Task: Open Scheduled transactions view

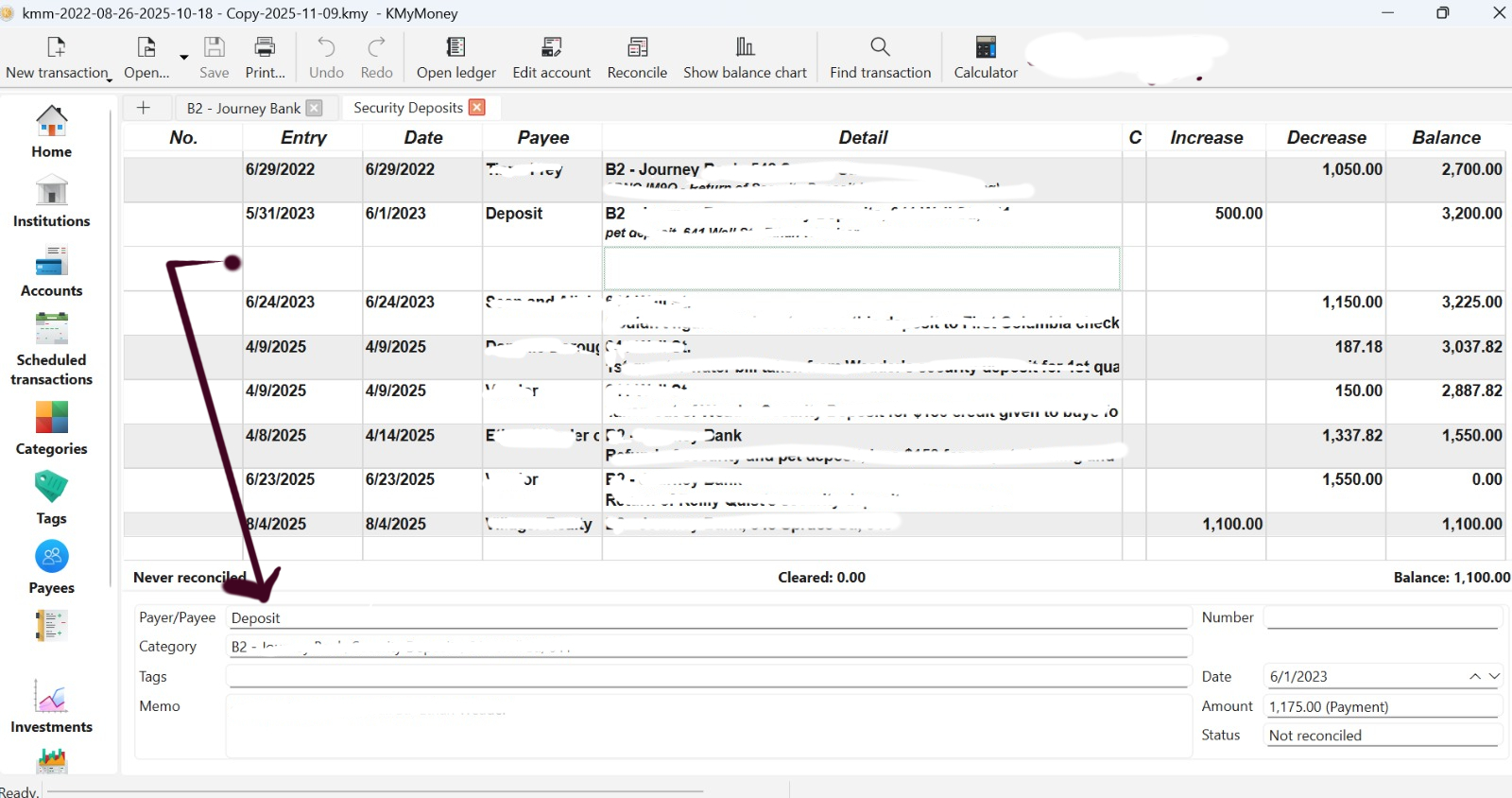Action: [x=51, y=350]
